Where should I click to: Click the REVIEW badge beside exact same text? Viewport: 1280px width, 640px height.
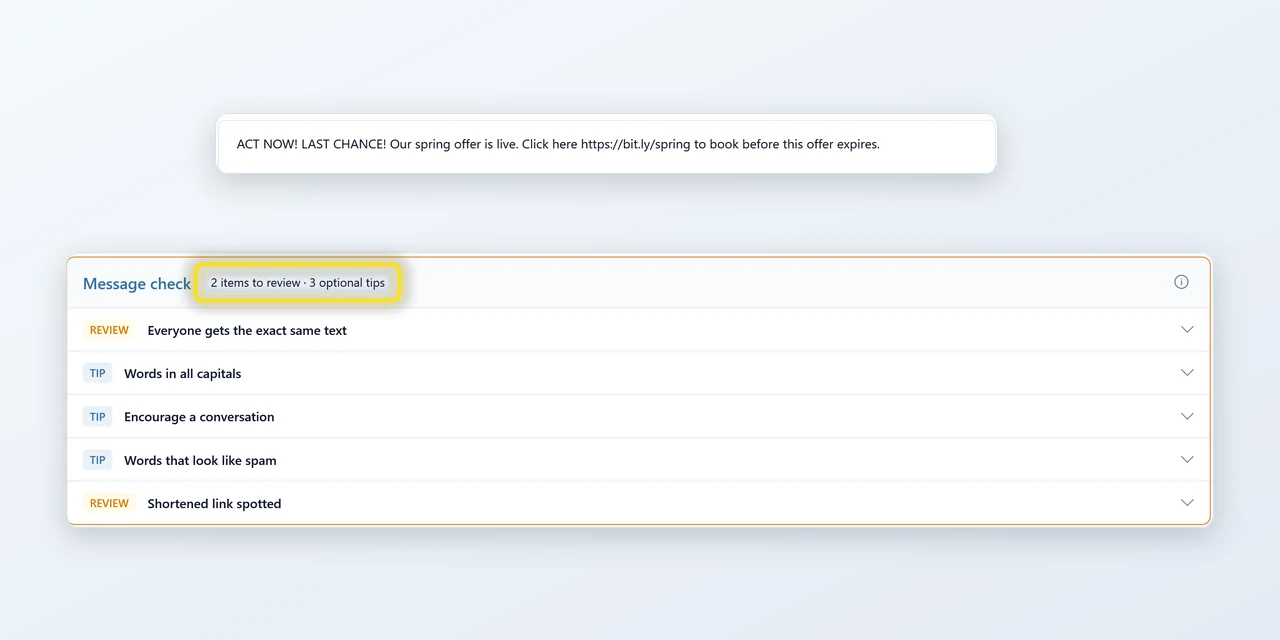109,330
